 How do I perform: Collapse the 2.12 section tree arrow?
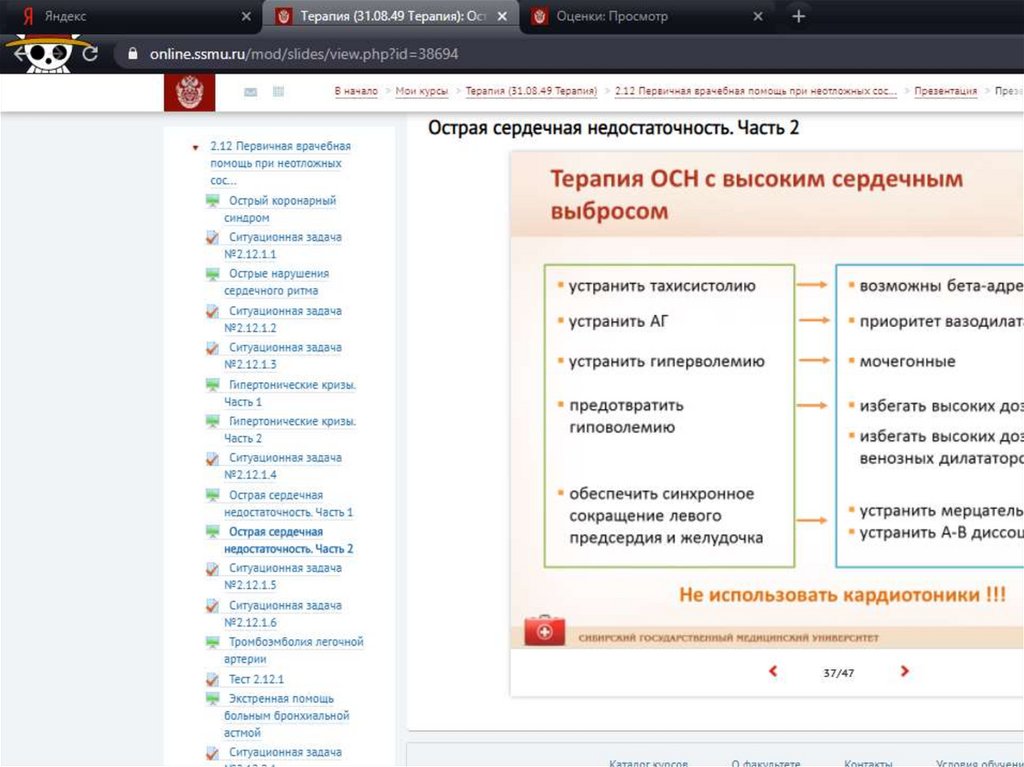click(x=196, y=147)
